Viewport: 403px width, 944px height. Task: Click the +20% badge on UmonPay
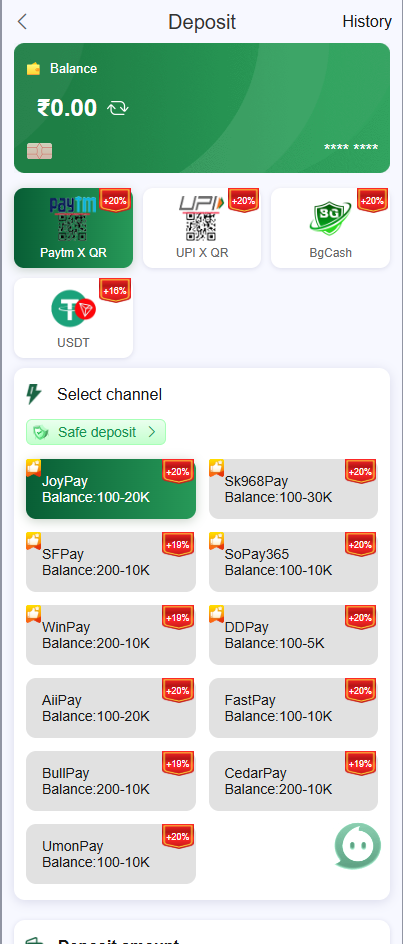tap(178, 836)
